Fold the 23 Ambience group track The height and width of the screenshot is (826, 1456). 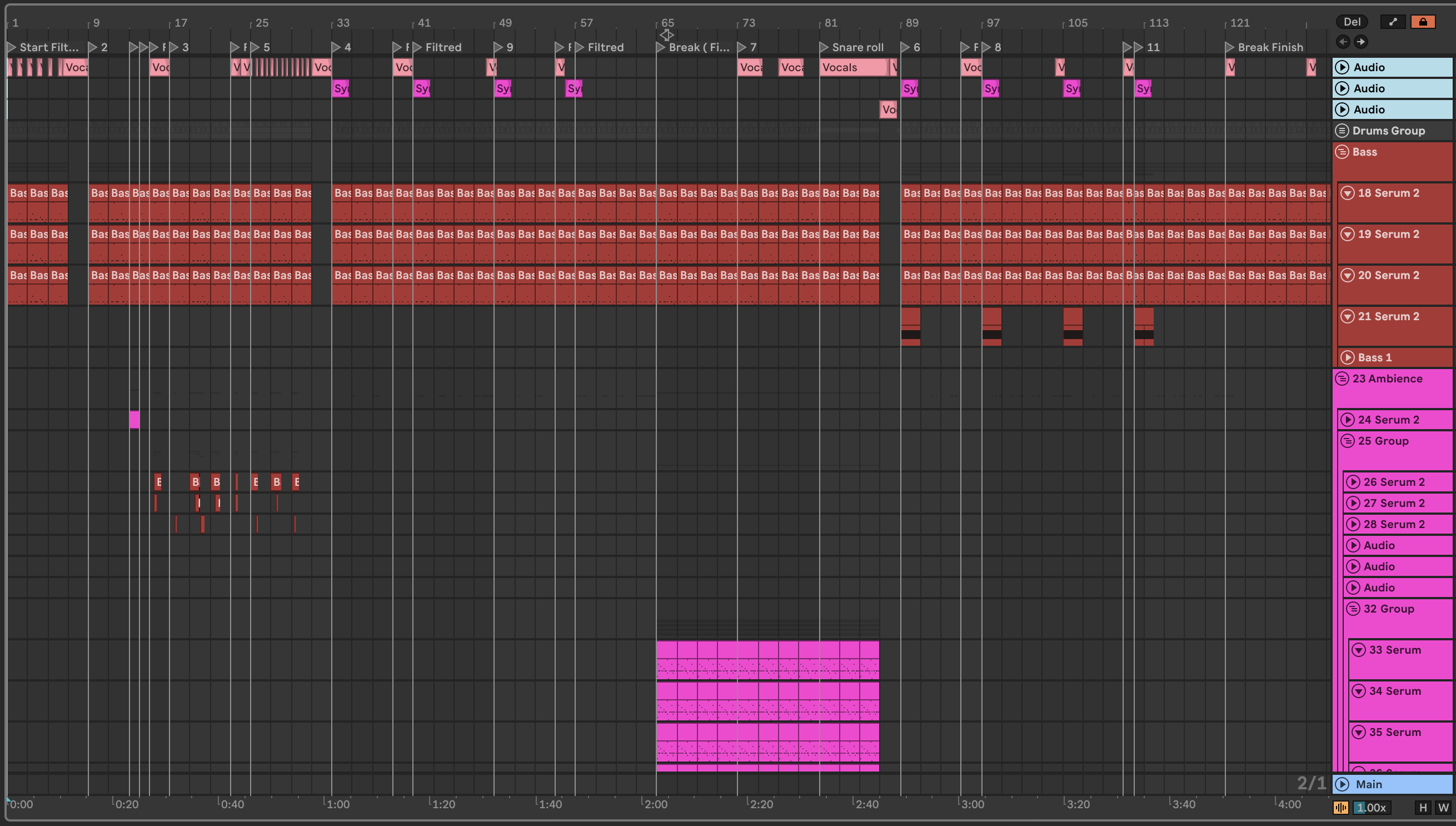1342,379
